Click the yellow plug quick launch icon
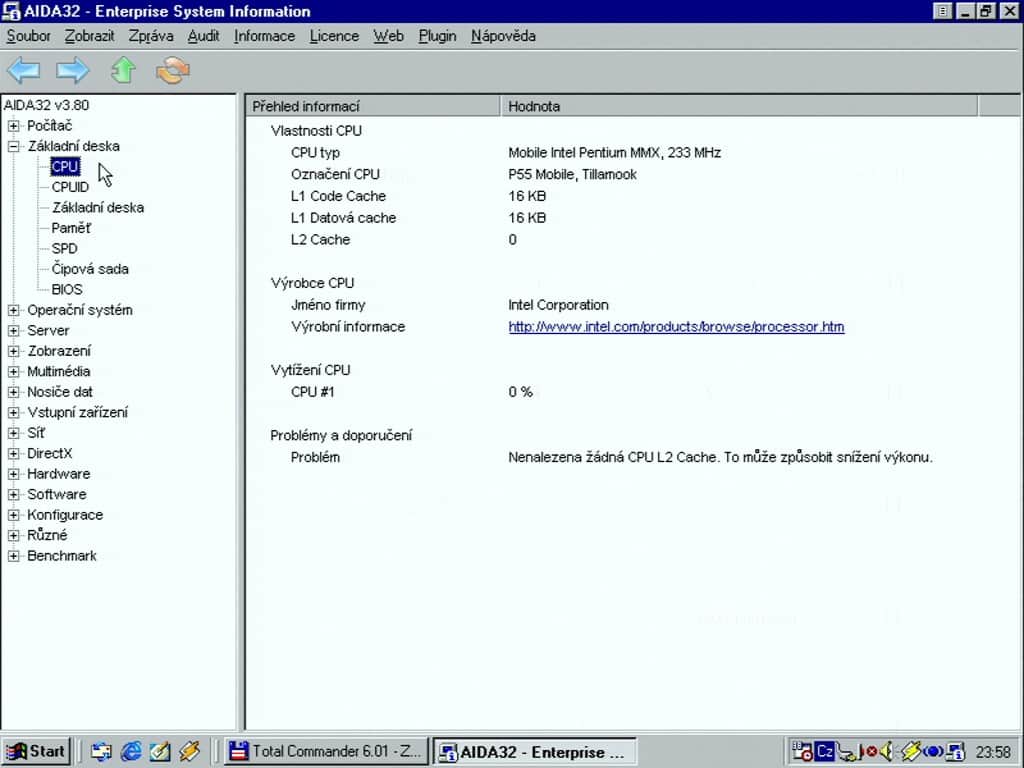This screenshot has width=1024, height=768. pyautogui.click(x=189, y=752)
